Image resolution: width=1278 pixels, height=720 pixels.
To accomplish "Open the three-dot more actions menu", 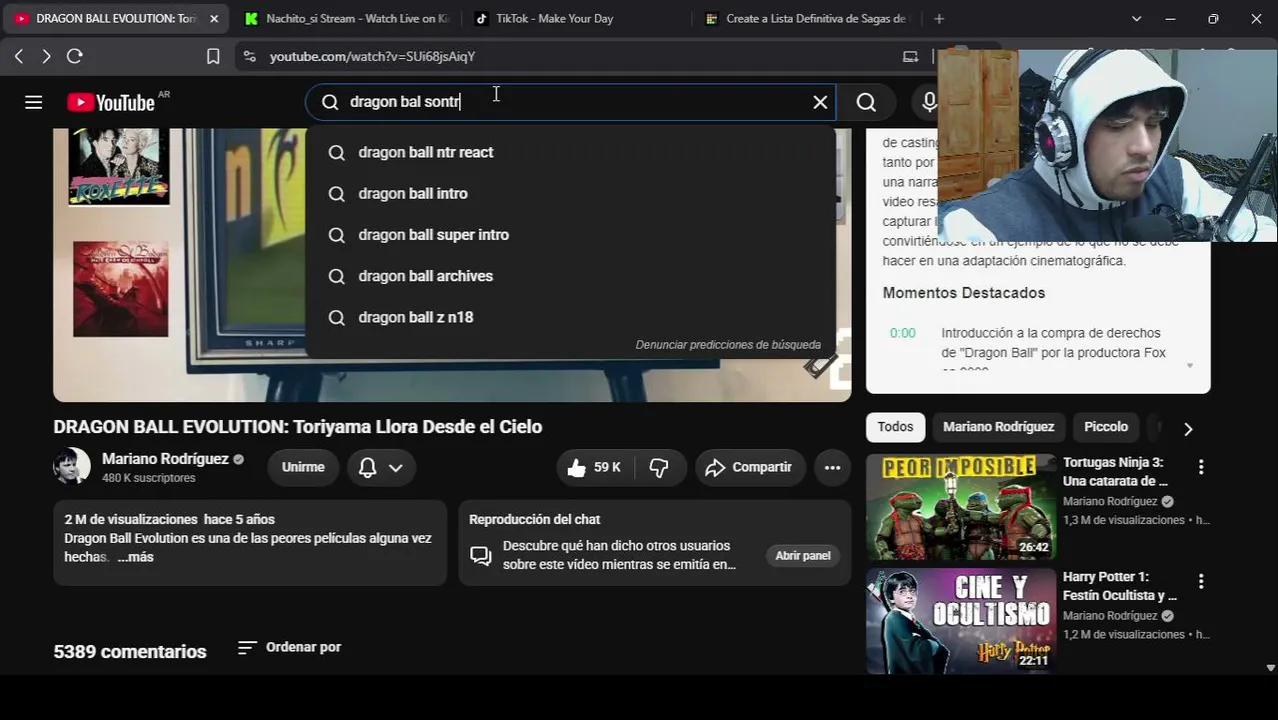I will (832, 467).
